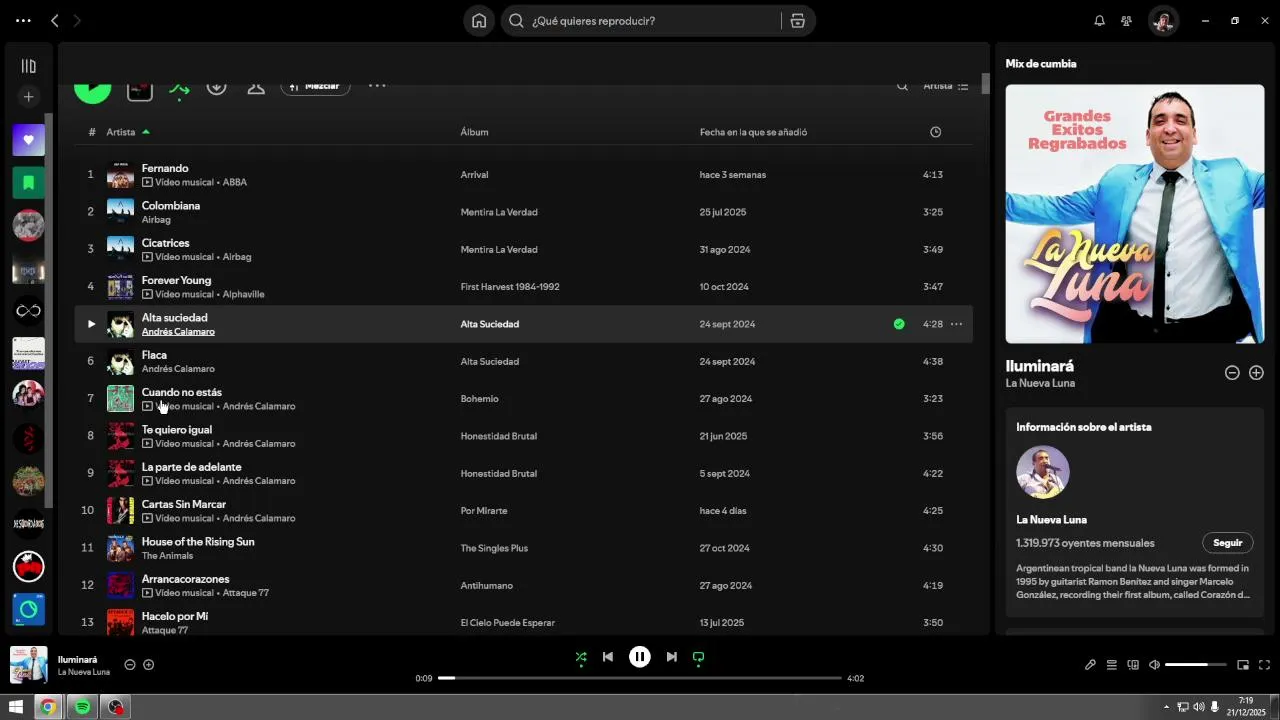Image resolution: width=1280 pixels, height=720 pixels.
Task: Download the playlist with the arrow icon
Action: point(216,87)
